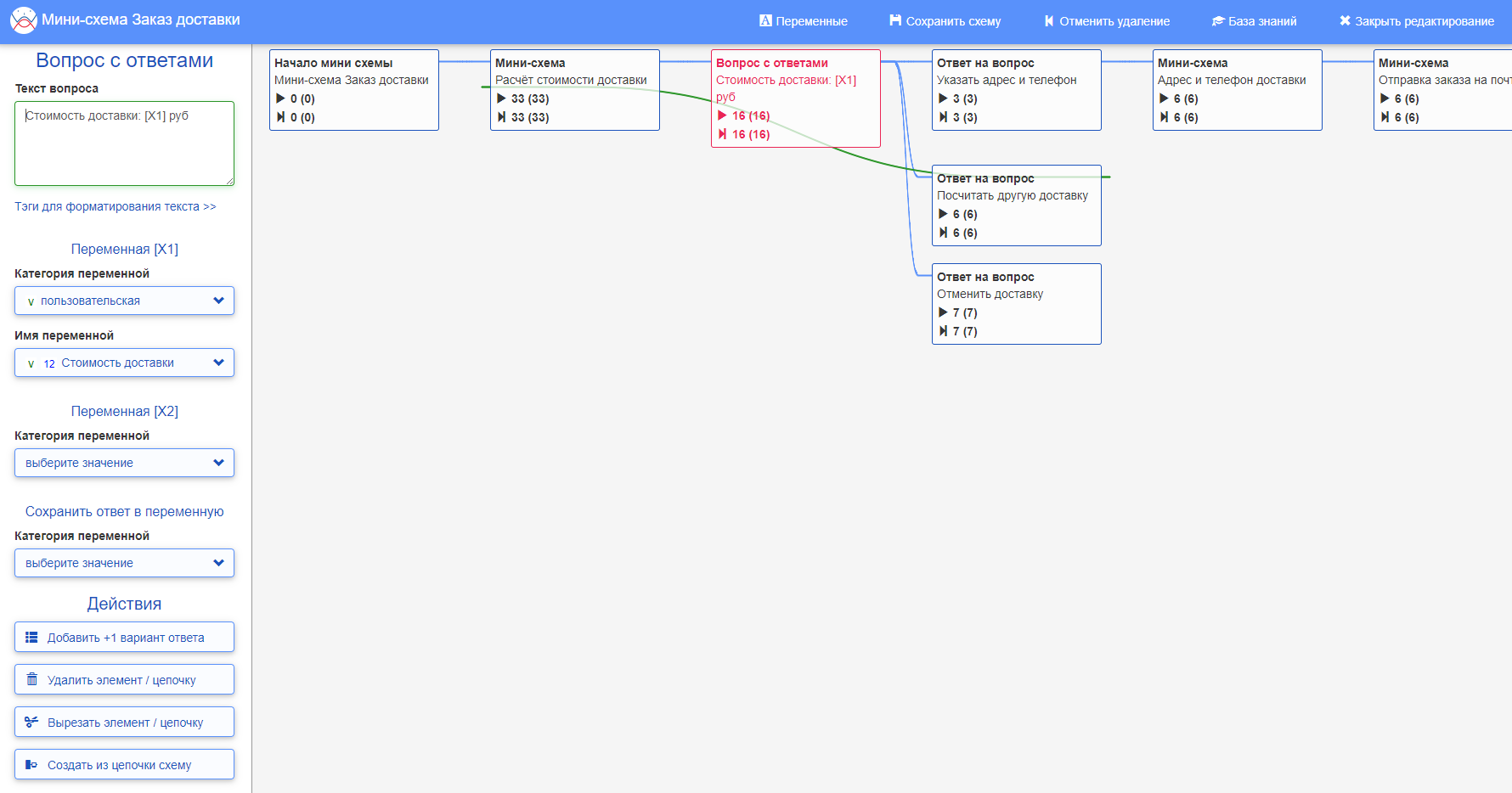Click the graduation cap knowledge-base icon
This screenshot has height=793, width=1512.
pyautogui.click(x=1218, y=20)
